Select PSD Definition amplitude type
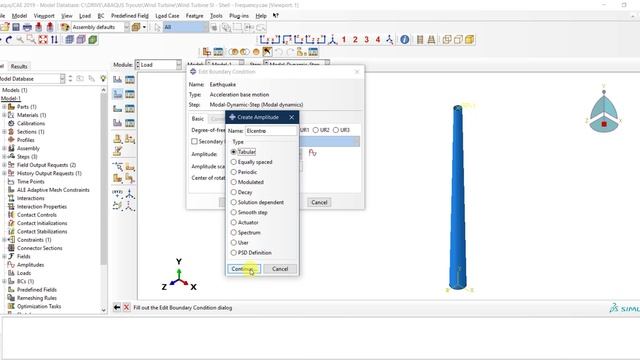Screen dimensions: 640x360 coord(251,253)
